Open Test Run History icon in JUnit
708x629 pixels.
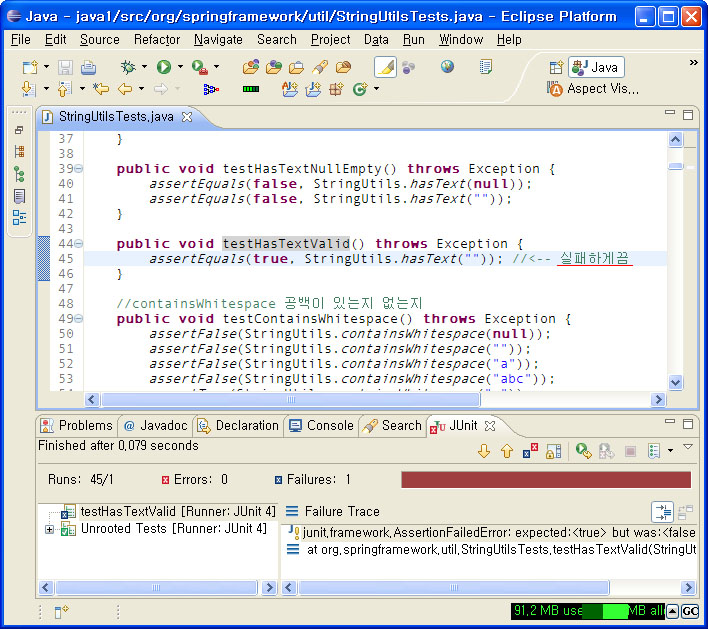click(x=654, y=451)
